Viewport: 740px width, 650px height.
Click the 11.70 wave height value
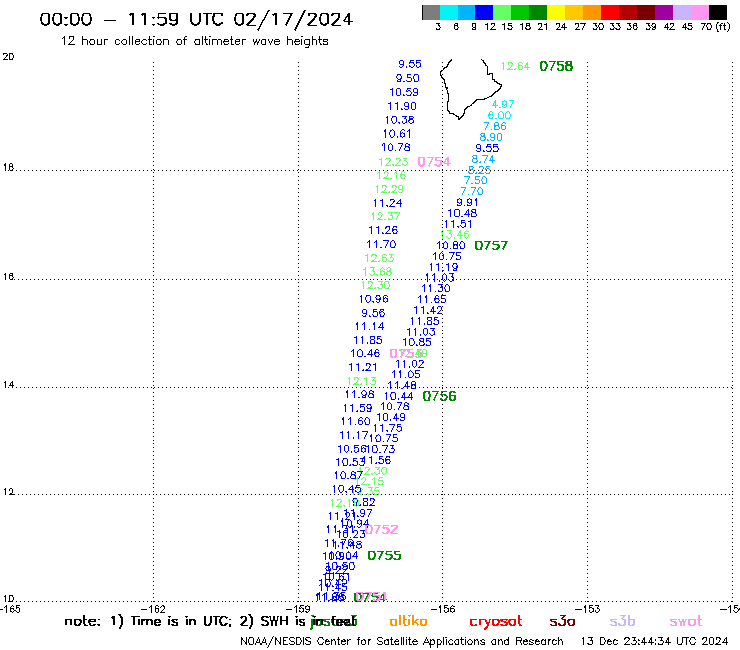click(x=381, y=244)
